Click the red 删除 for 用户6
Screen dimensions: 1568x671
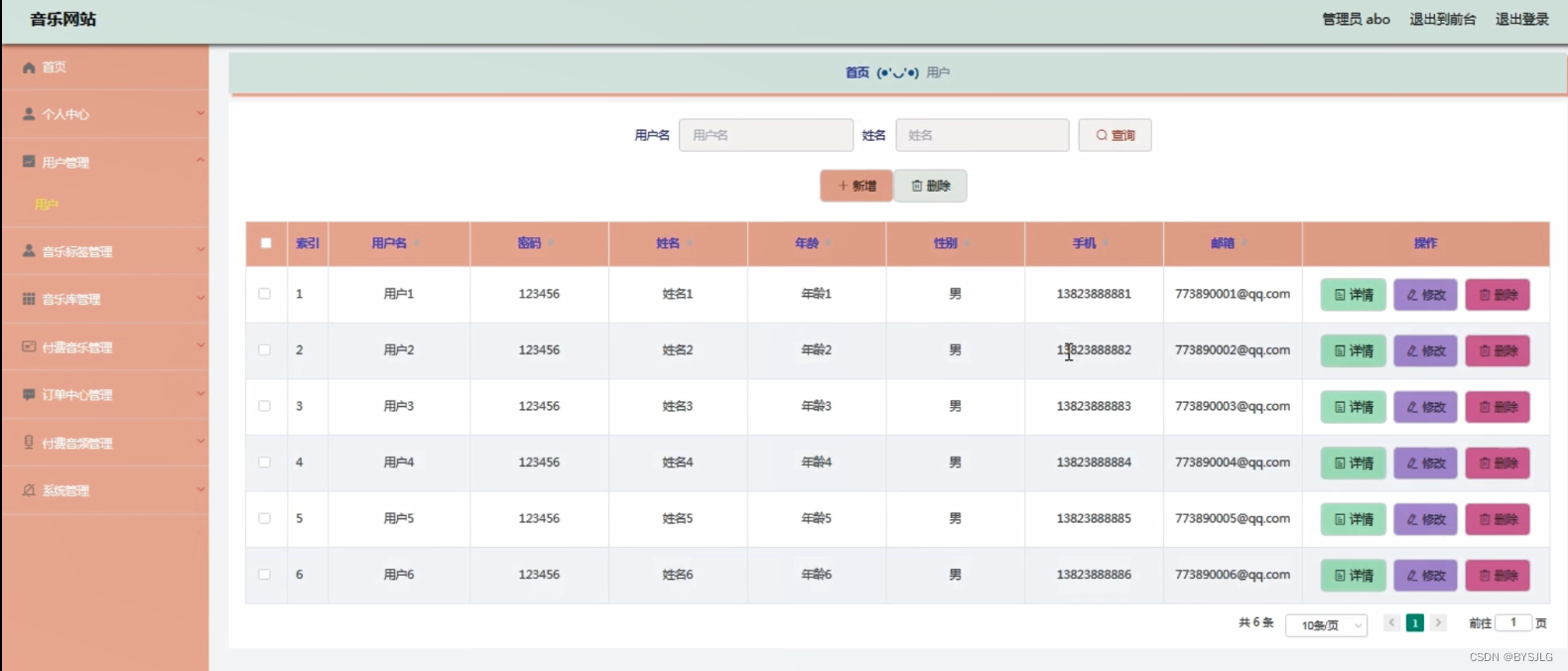[x=1498, y=575]
